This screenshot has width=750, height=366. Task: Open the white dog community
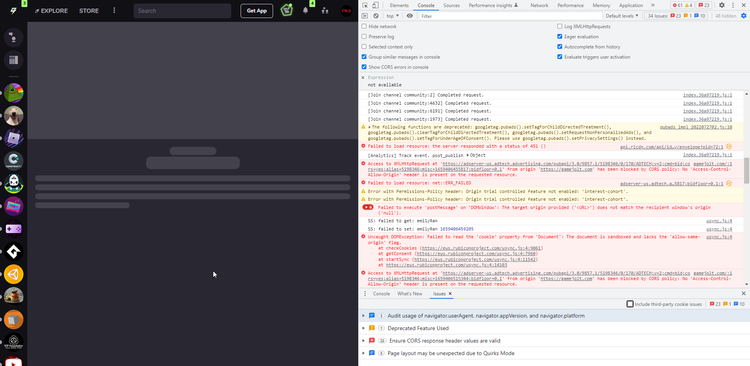pyautogui.click(x=13, y=116)
